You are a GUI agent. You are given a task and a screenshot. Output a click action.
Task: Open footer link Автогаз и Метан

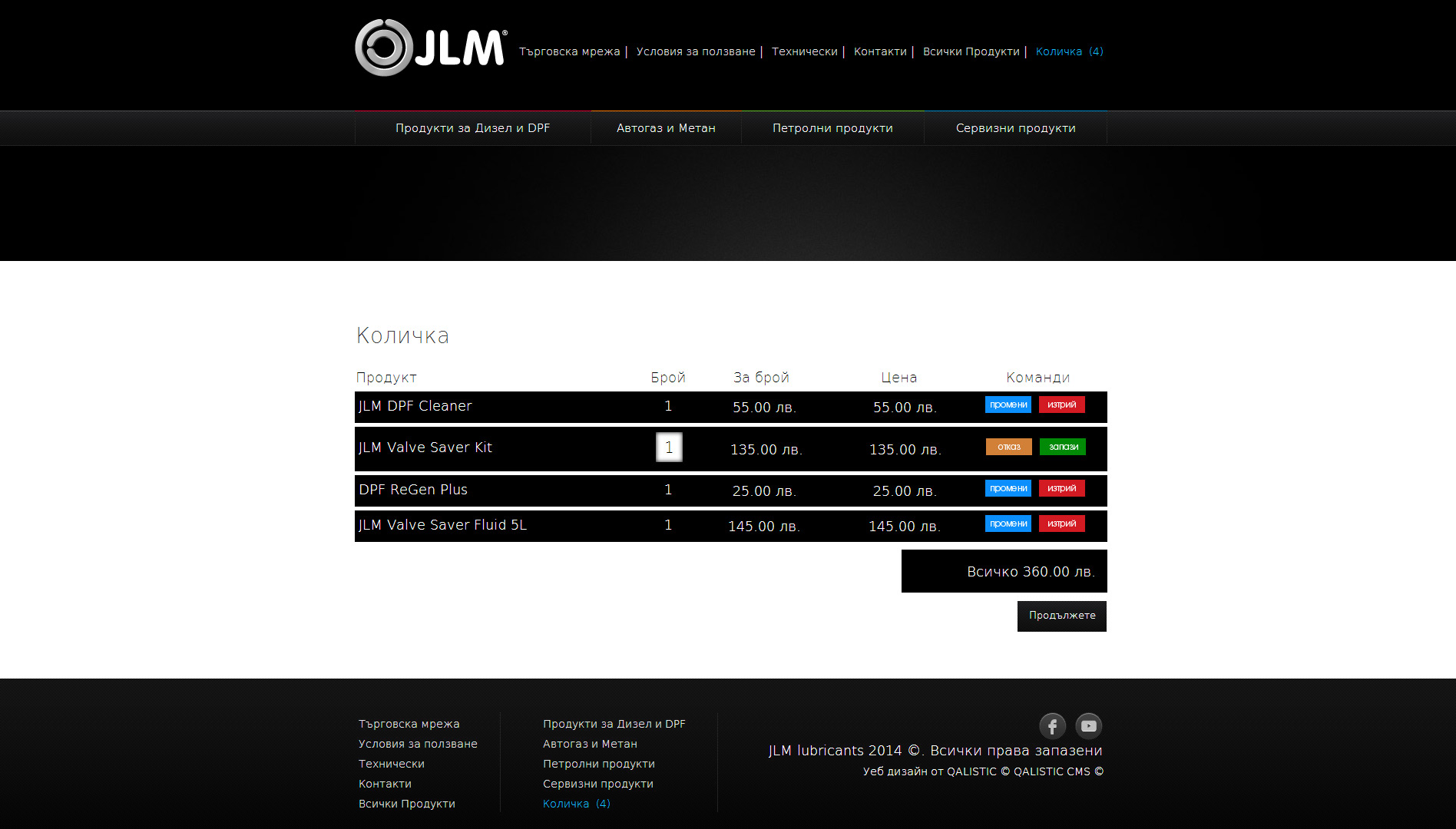click(590, 744)
